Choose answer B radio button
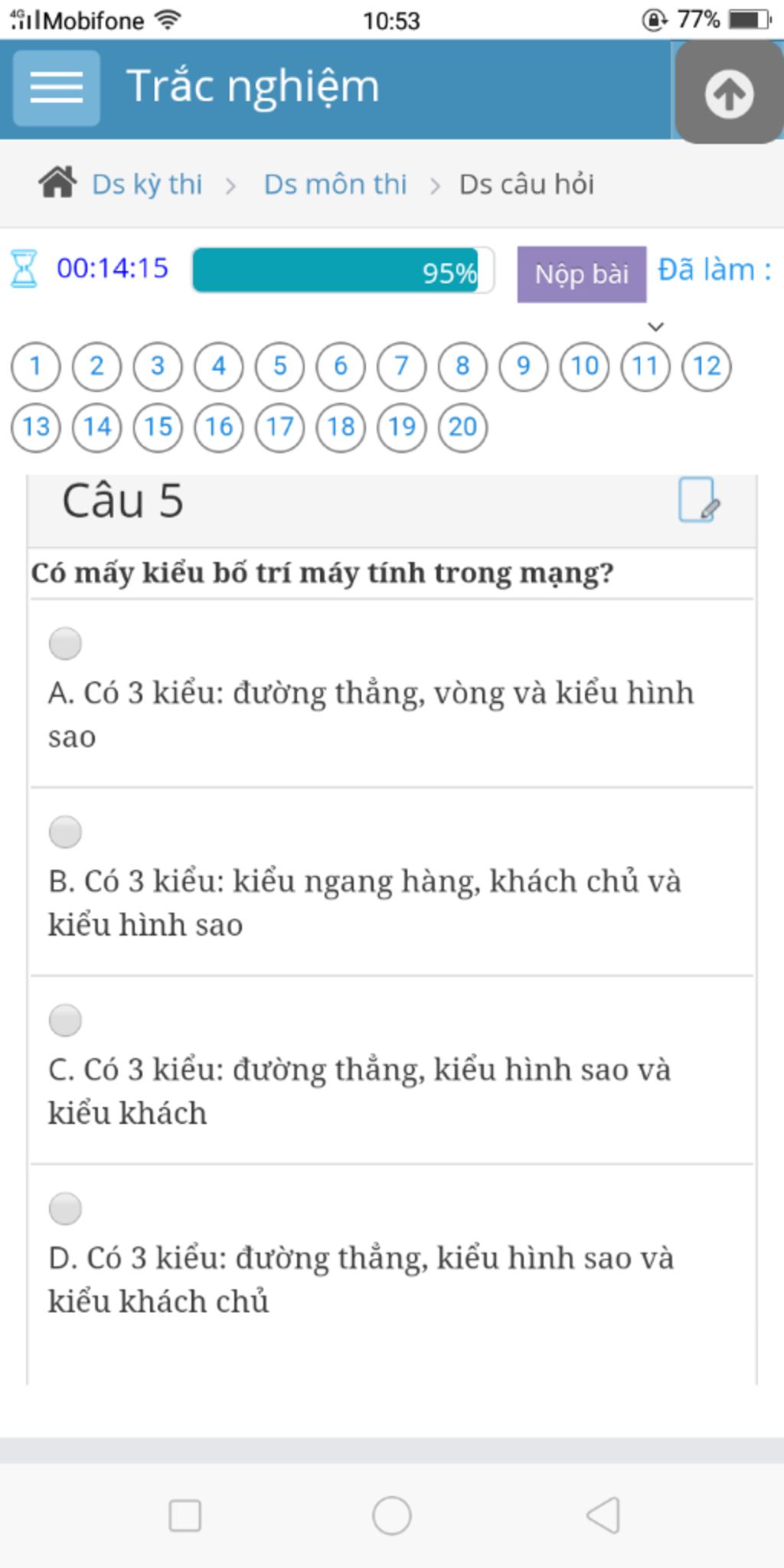 (65, 831)
